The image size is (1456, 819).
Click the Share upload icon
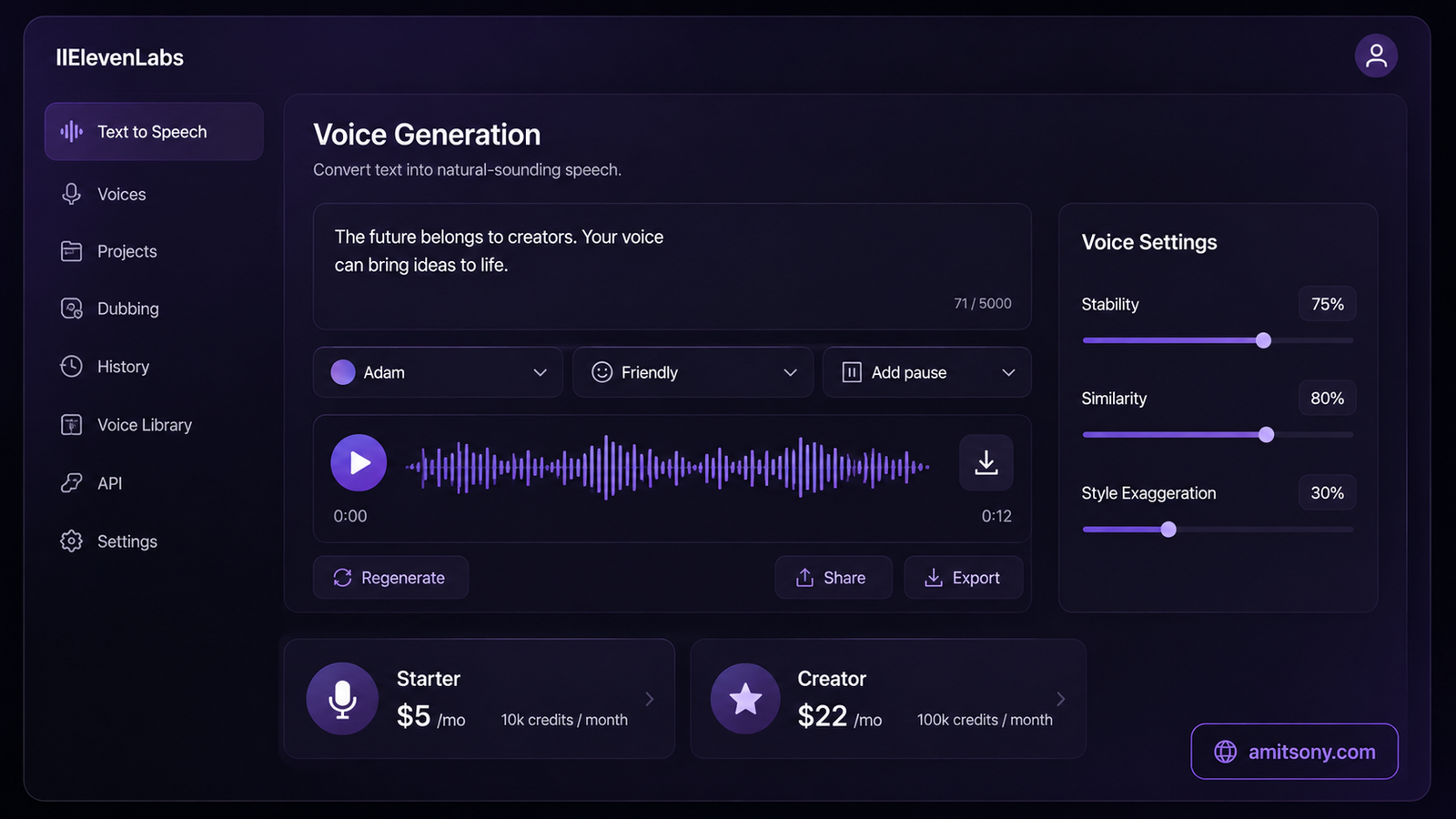[804, 578]
